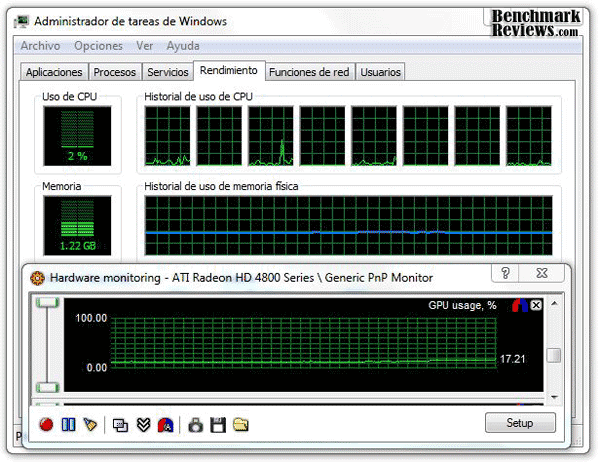This screenshot has width=600, height=463.
Task: Select the Rendimiento tab
Action: point(229,70)
